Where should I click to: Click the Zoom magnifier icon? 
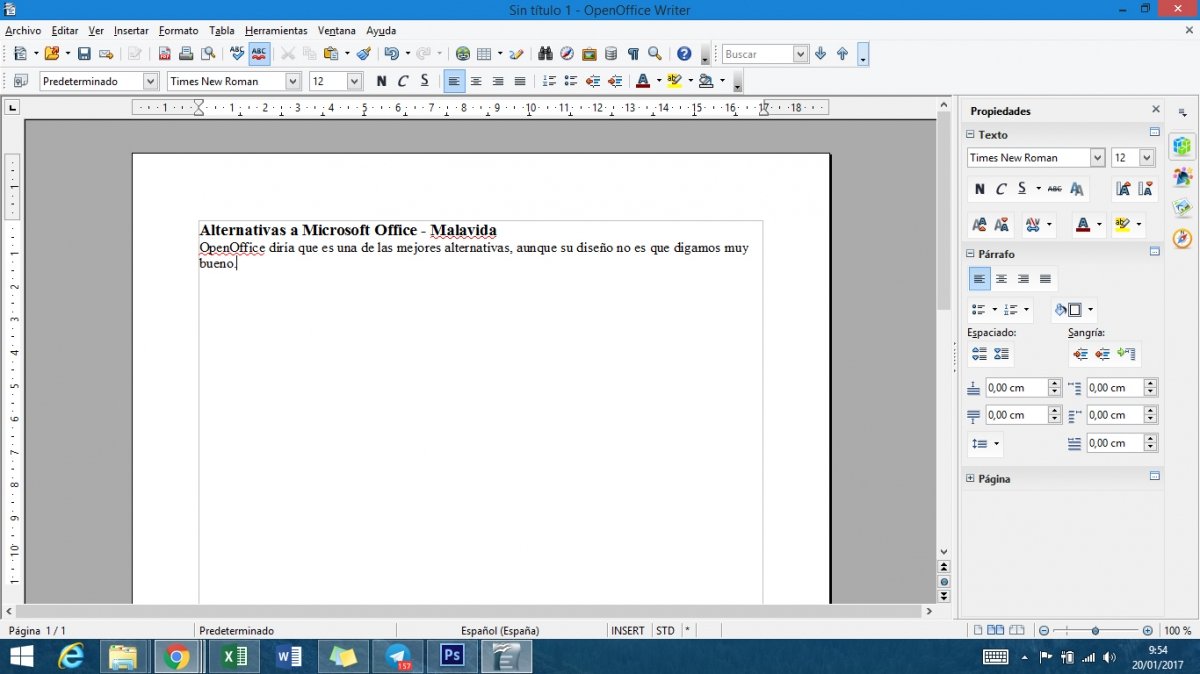pyautogui.click(x=655, y=54)
